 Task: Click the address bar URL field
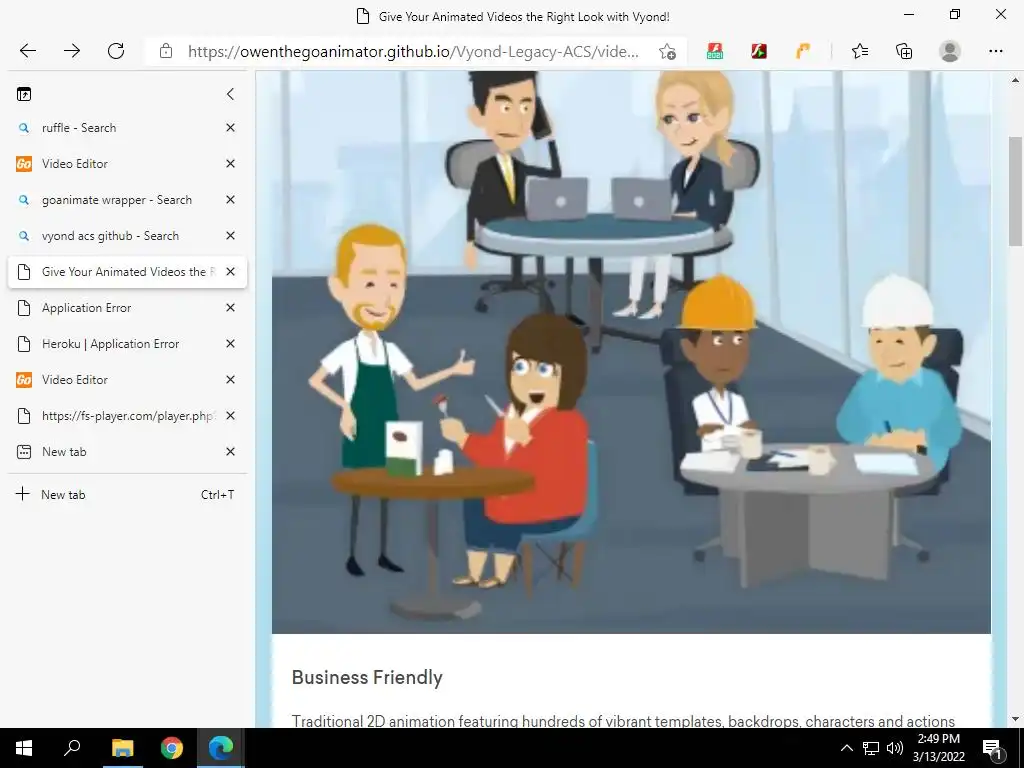(x=413, y=52)
